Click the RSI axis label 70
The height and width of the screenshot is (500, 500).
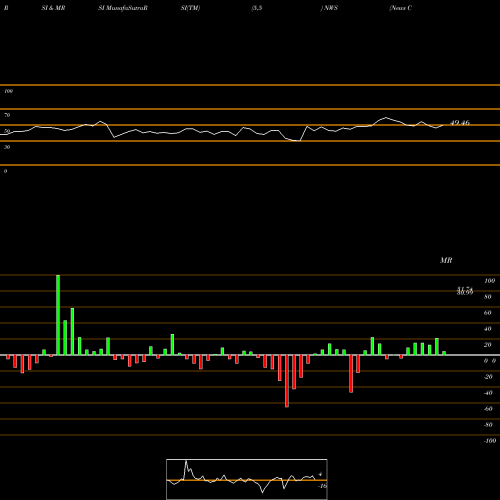pos(7,115)
